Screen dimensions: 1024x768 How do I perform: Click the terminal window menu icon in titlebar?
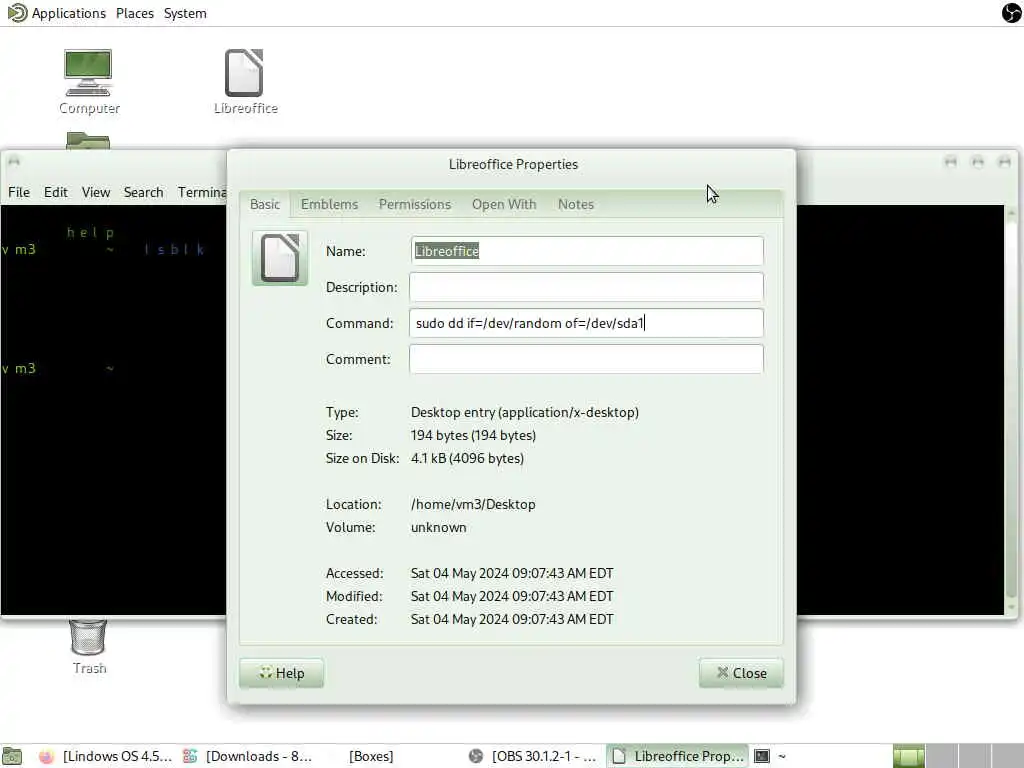14,161
